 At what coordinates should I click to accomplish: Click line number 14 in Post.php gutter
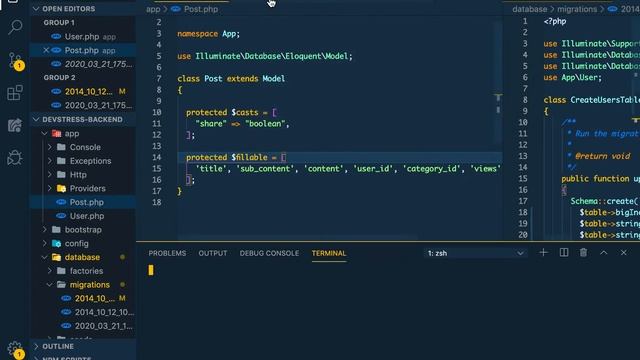[157, 158]
